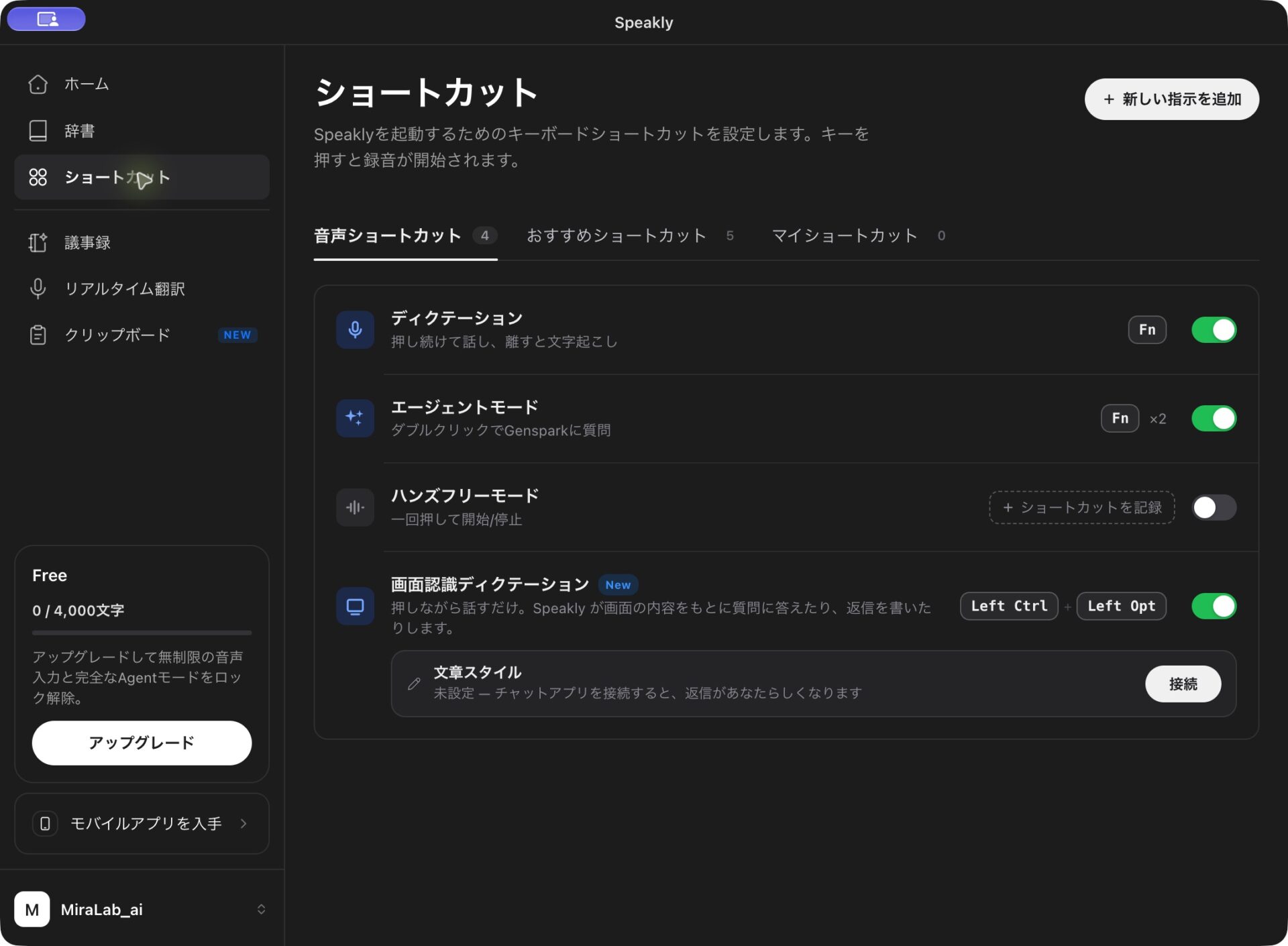Open the マイショートカット tab
The width and height of the screenshot is (1288, 946).
[x=859, y=235]
